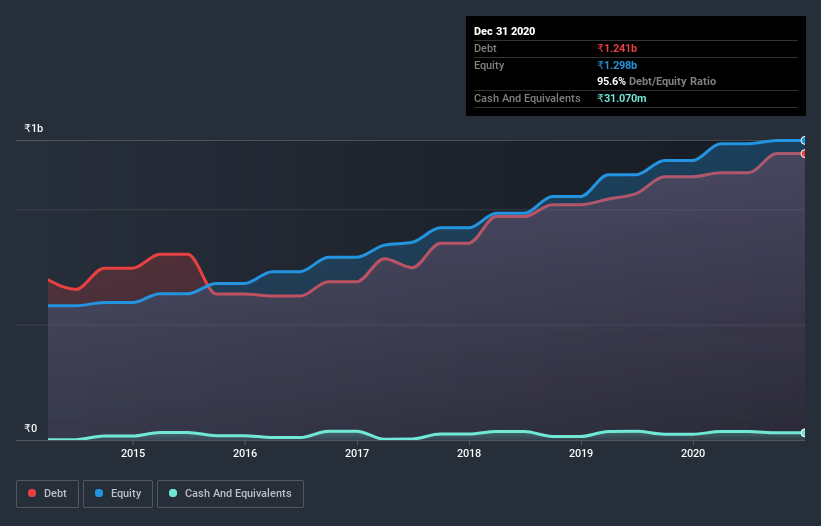Click the red Debt endpoint marker
The image size is (821, 526).
804,154
